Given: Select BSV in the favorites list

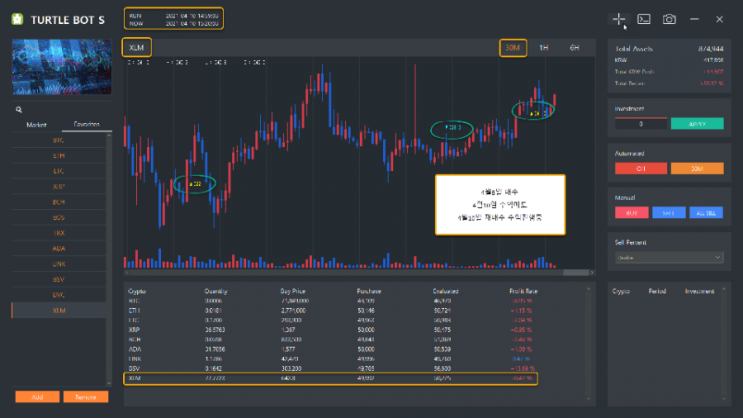Looking at the screenshot, I should [59, 280].
